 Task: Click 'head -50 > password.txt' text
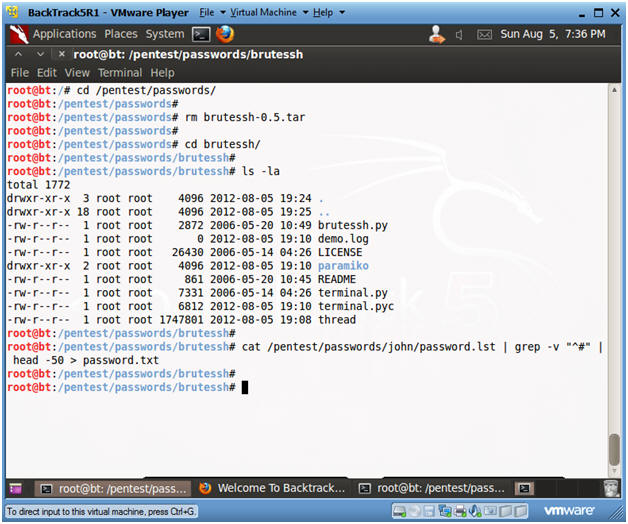86,361
